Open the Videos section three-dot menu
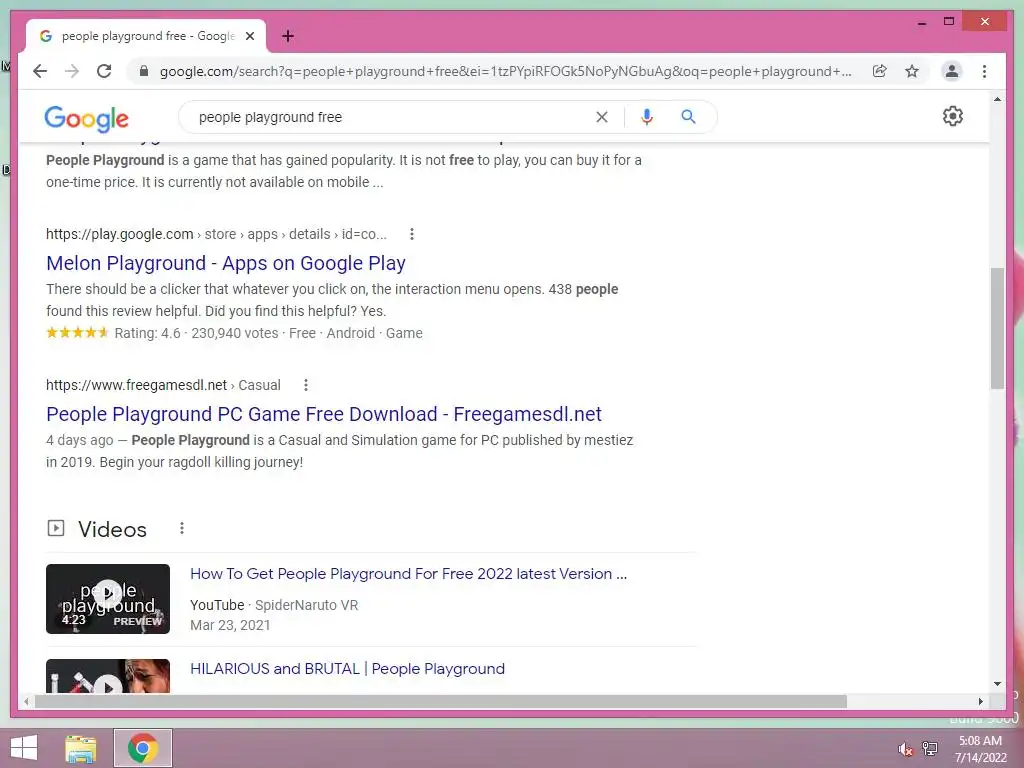The height and width of the screenshot is (768, 1024). click(182, 528)
